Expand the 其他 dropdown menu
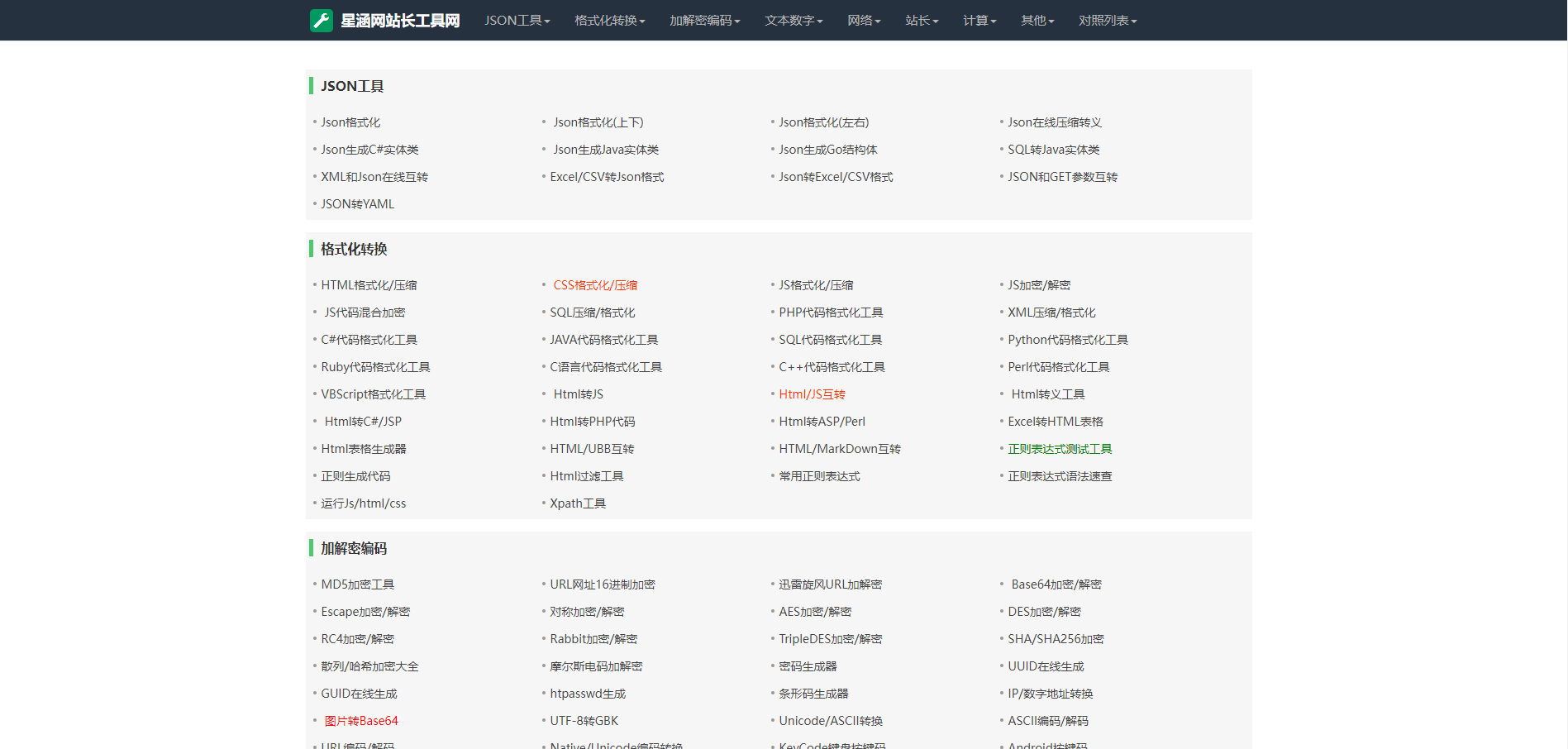Viewport: 1568px width, 749px height. pyautogui.click(x=1037, y=21)
